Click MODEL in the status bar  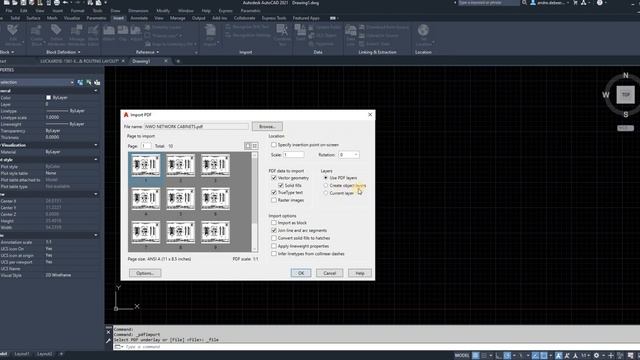click(462, 356)
